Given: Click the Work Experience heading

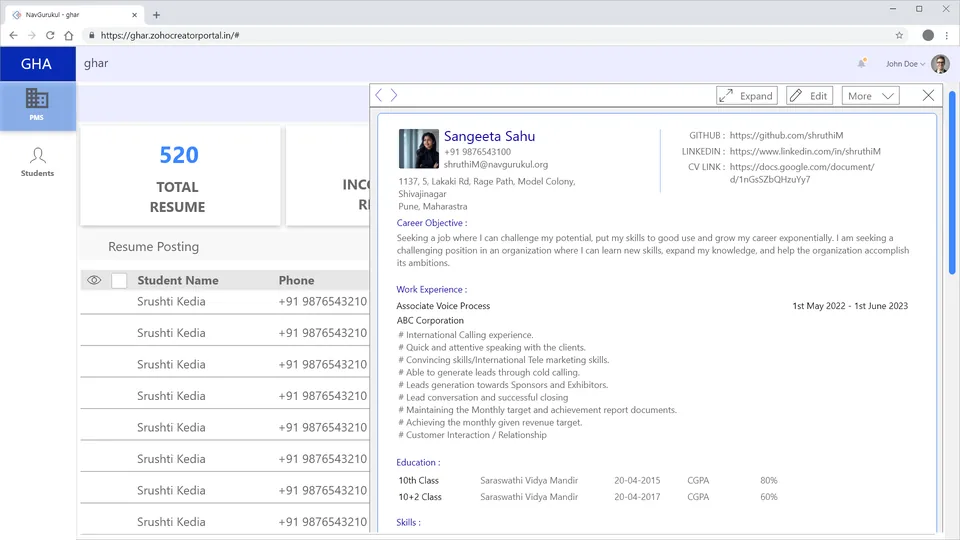Looking at the screenshot, I should [431, 289].
